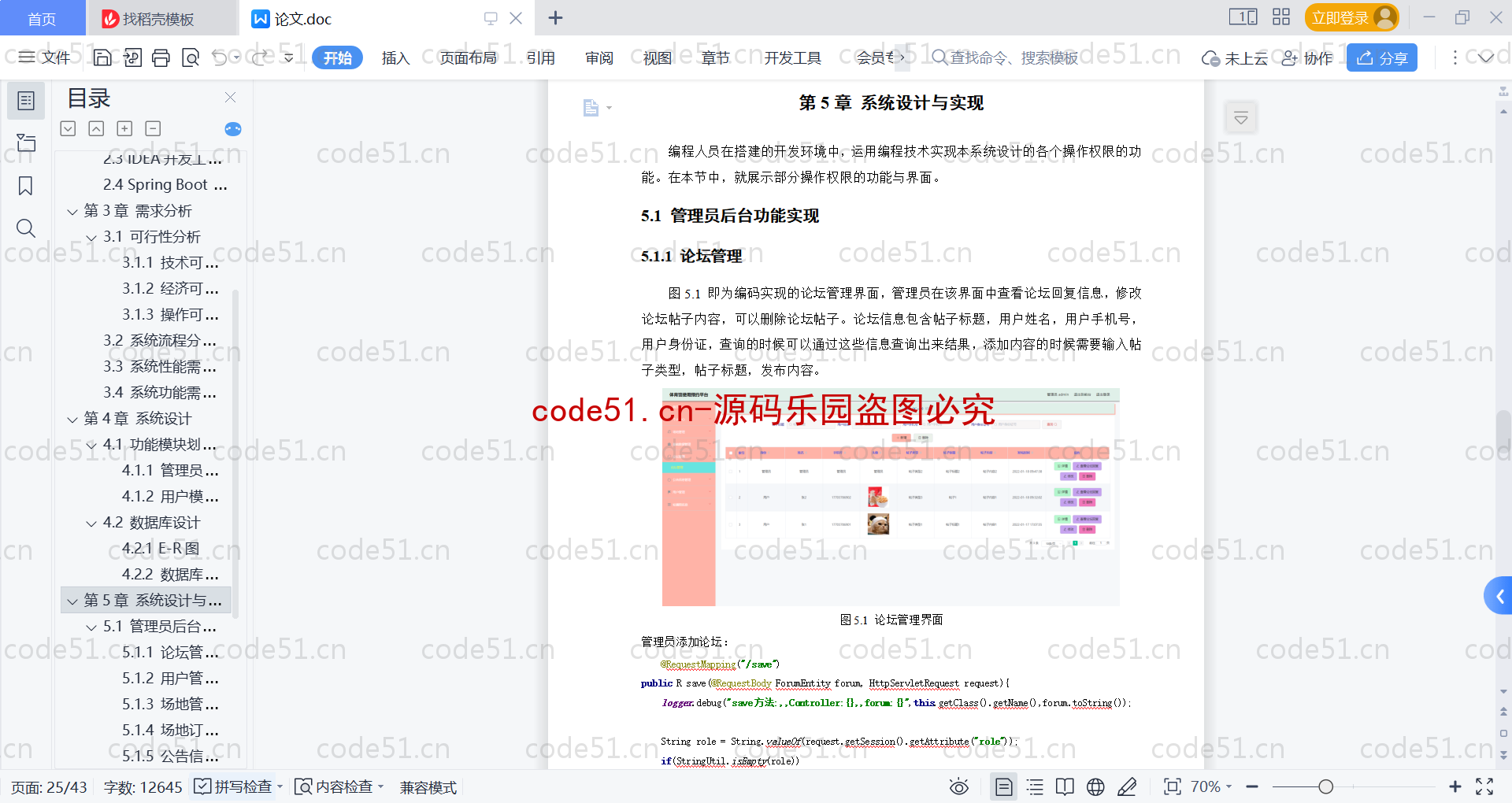1512x803 pixels.
Task: Redo the last action
Action: [x=259, y=57]
